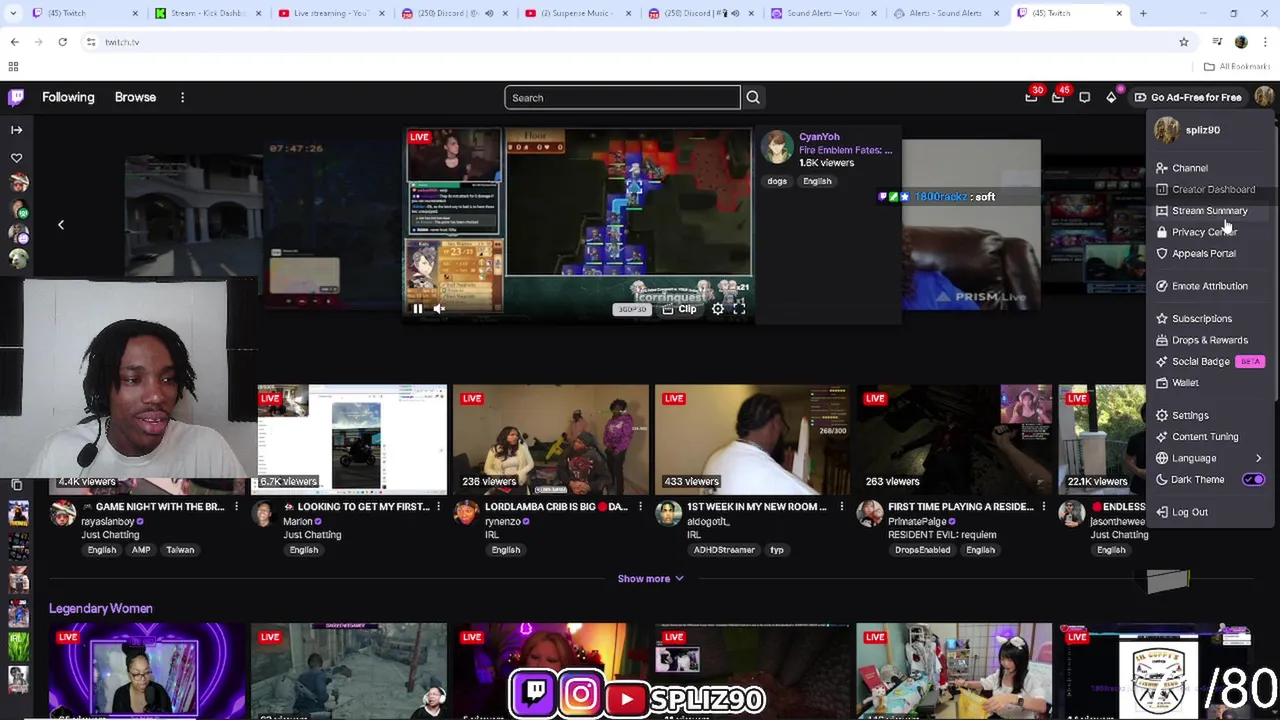Screen dimensions: 1280x720
Task: Open Drops & Rewards menu item
Action: 1210,340
